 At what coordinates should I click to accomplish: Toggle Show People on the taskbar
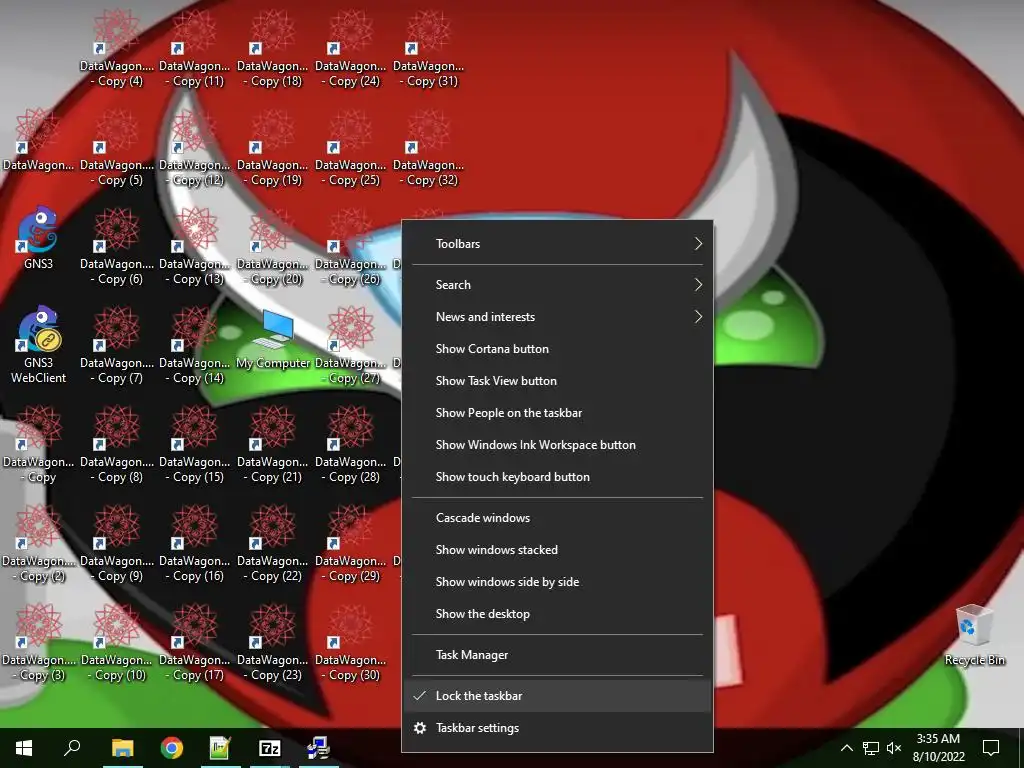[x=557, y=413]
